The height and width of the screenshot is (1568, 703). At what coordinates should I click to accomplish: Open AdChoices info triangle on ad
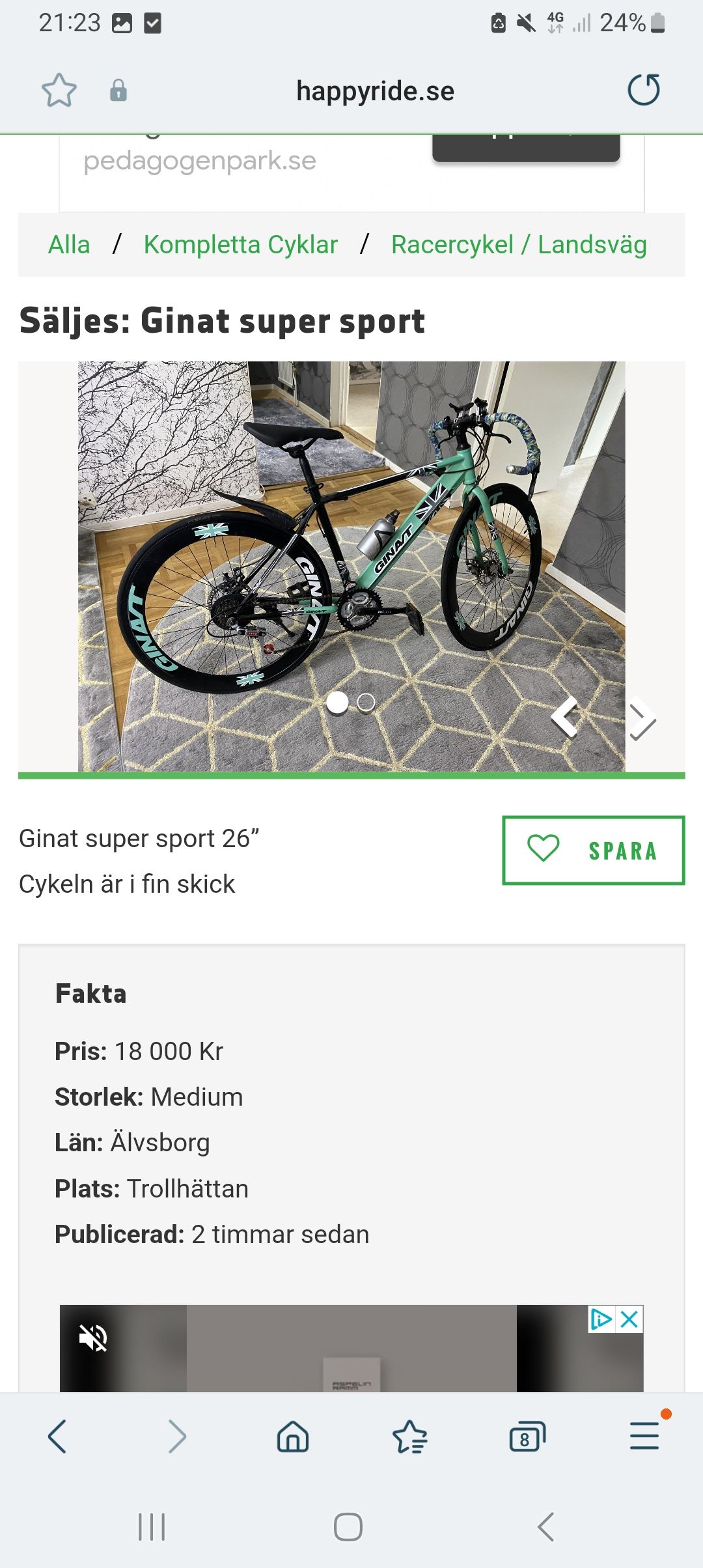[x=601, y=1319]
